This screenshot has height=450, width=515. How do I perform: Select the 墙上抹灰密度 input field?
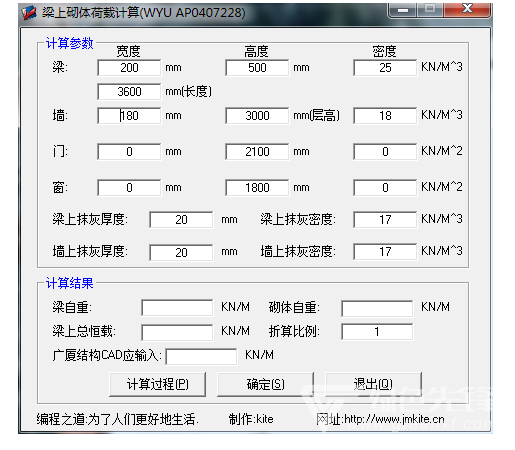(x=385, y=252)
